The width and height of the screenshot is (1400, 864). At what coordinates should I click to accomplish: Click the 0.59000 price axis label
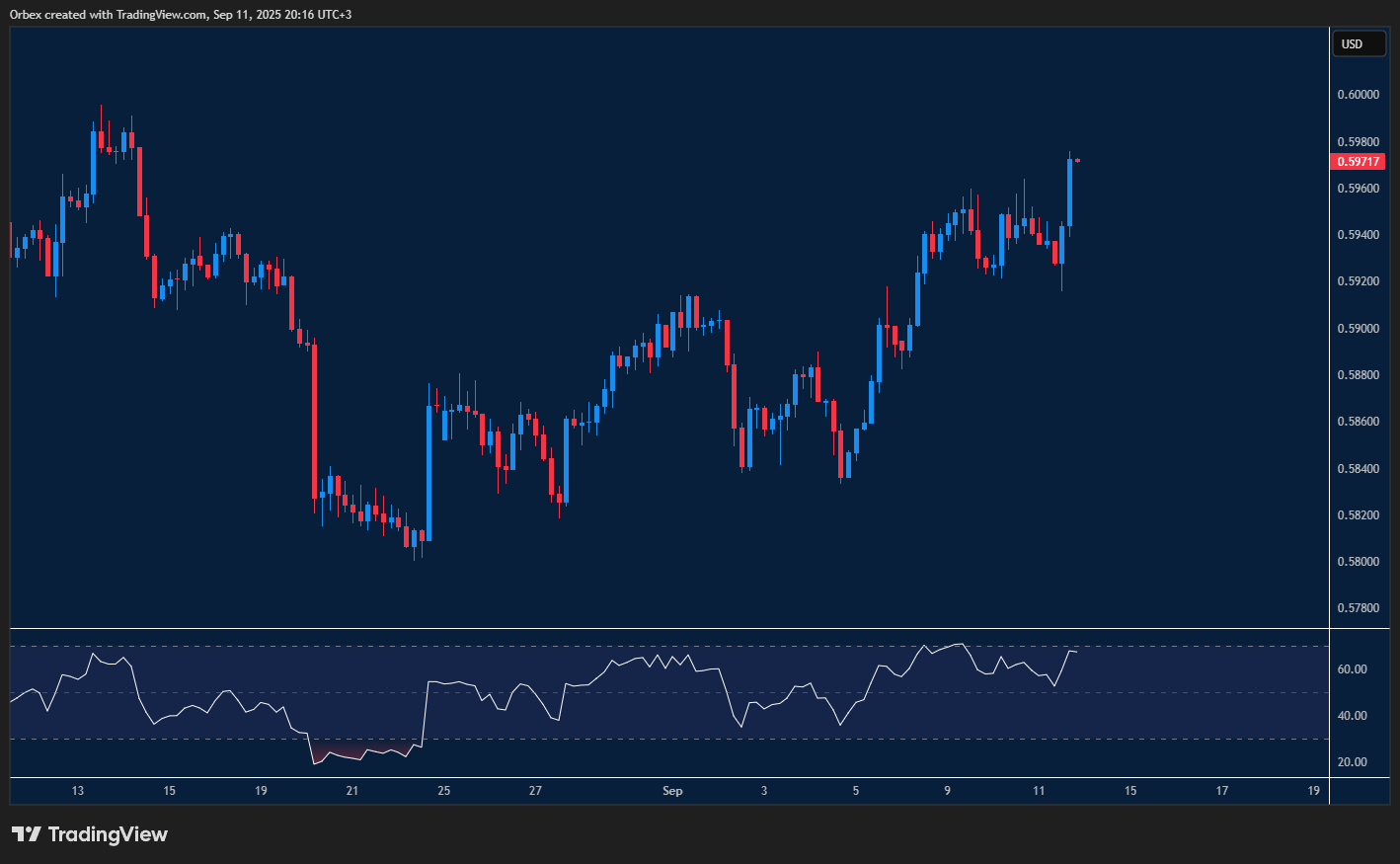click(1359, 329)
